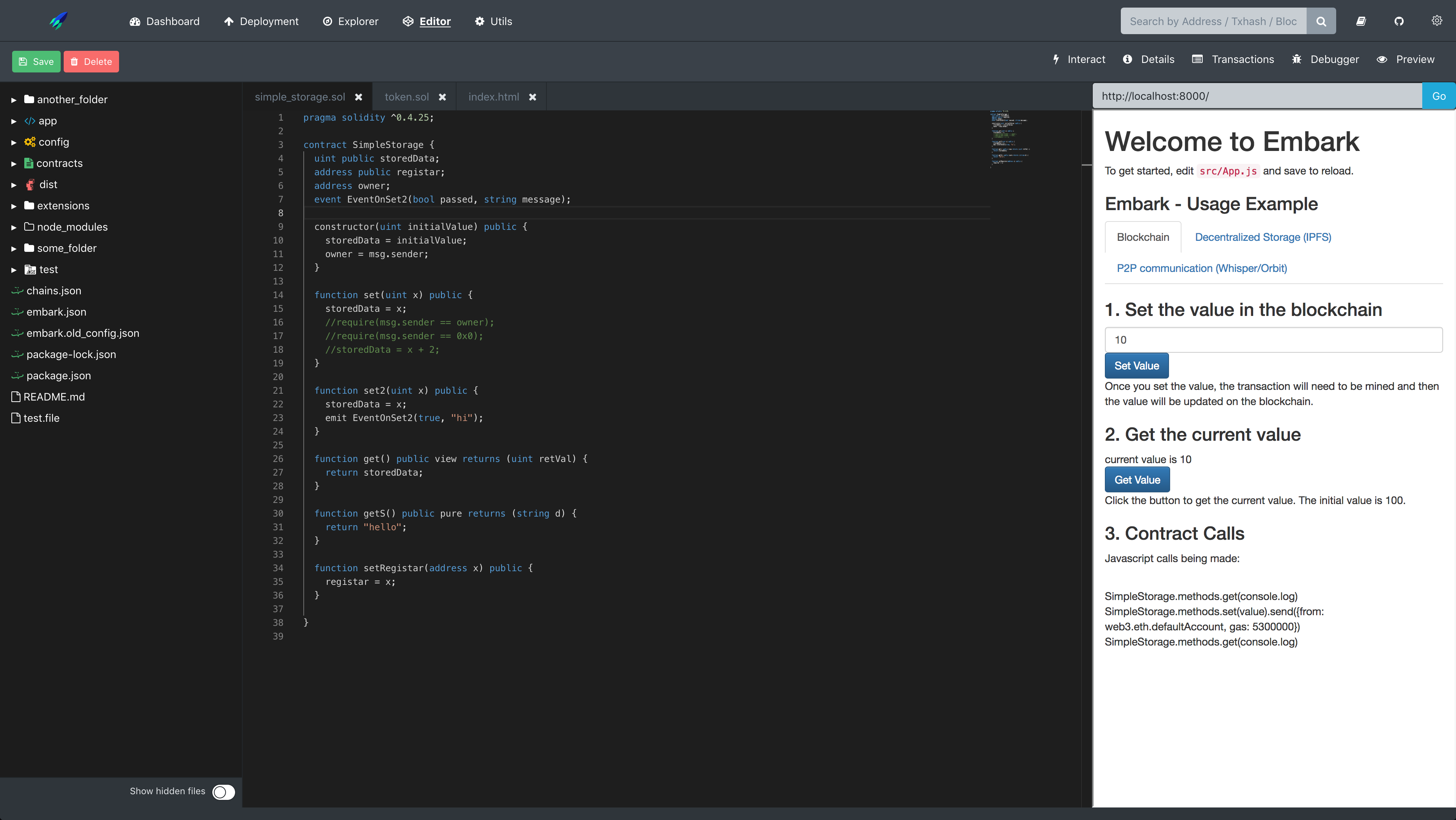Image resolution: width=1456 pixels, height=820 pixels.
Task: Click the test folder icon
Action: [x=30, y=269]
